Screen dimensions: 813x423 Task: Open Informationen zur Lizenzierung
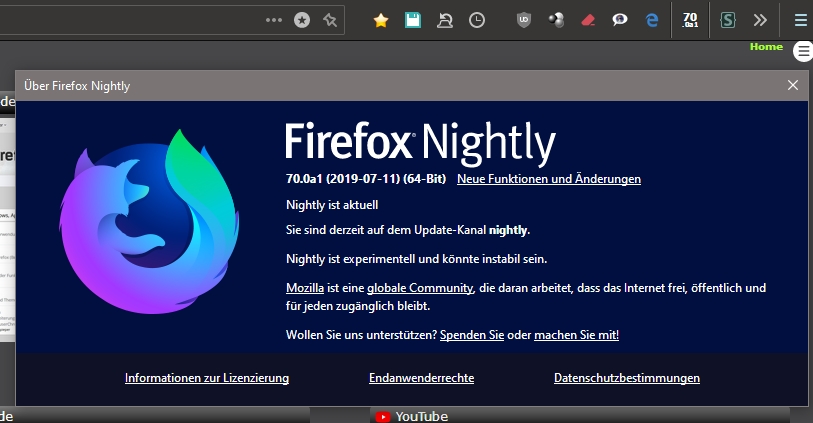click(x=207, y=378)
